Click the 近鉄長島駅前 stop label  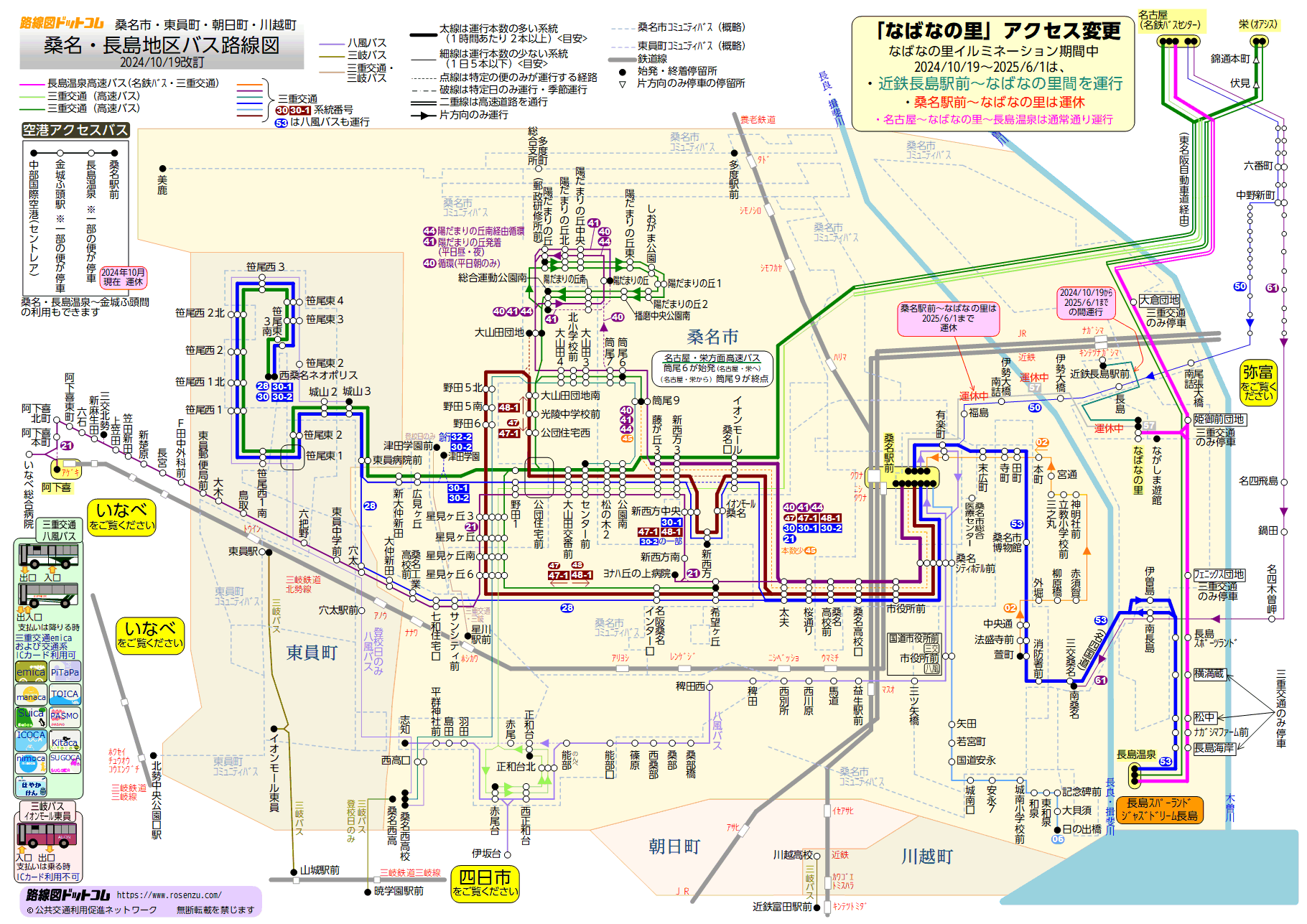click(x=1099, y=374)
